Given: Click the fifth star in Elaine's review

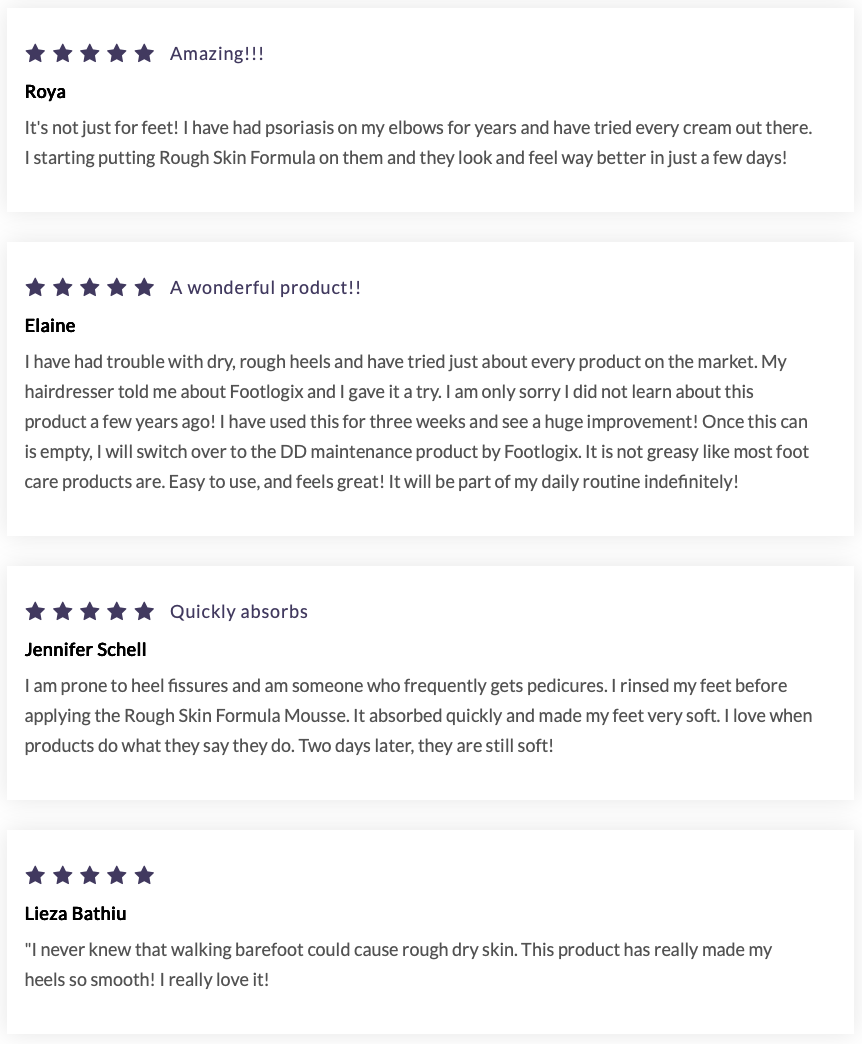Looking at the screenshot, I should click(144, 287).
